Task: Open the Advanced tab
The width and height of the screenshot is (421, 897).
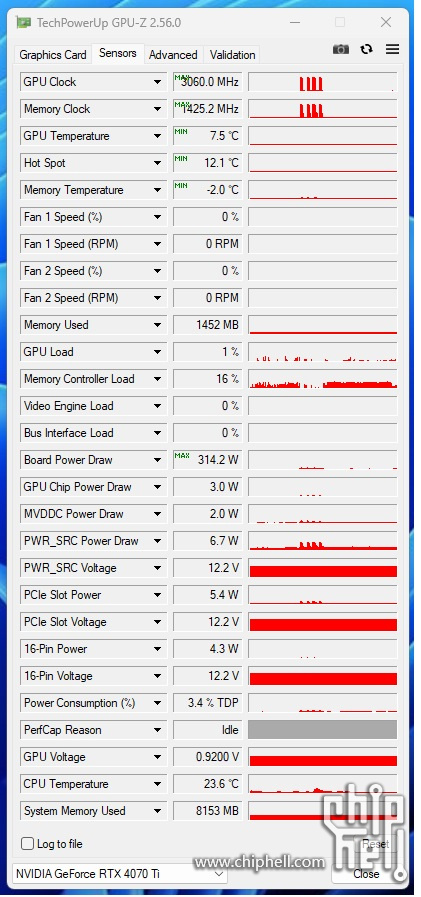Action: [x=173, y=55]
